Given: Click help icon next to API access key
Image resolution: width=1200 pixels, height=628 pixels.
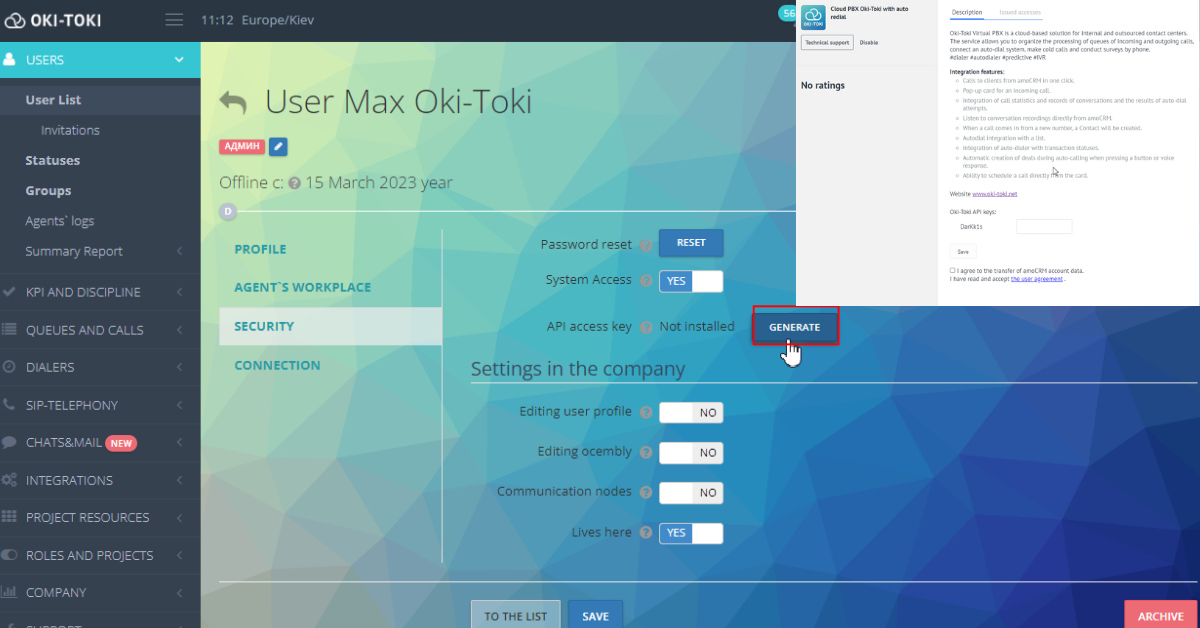Looking at the screenshot, I should (645, 327).
